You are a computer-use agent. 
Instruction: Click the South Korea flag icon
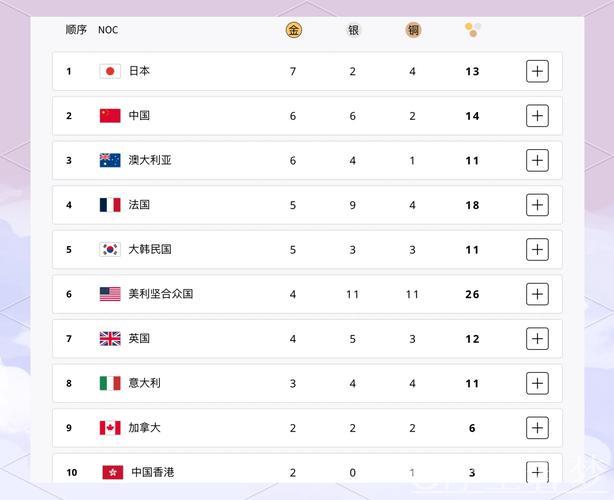pyautogui.click(x=110, y=249)
